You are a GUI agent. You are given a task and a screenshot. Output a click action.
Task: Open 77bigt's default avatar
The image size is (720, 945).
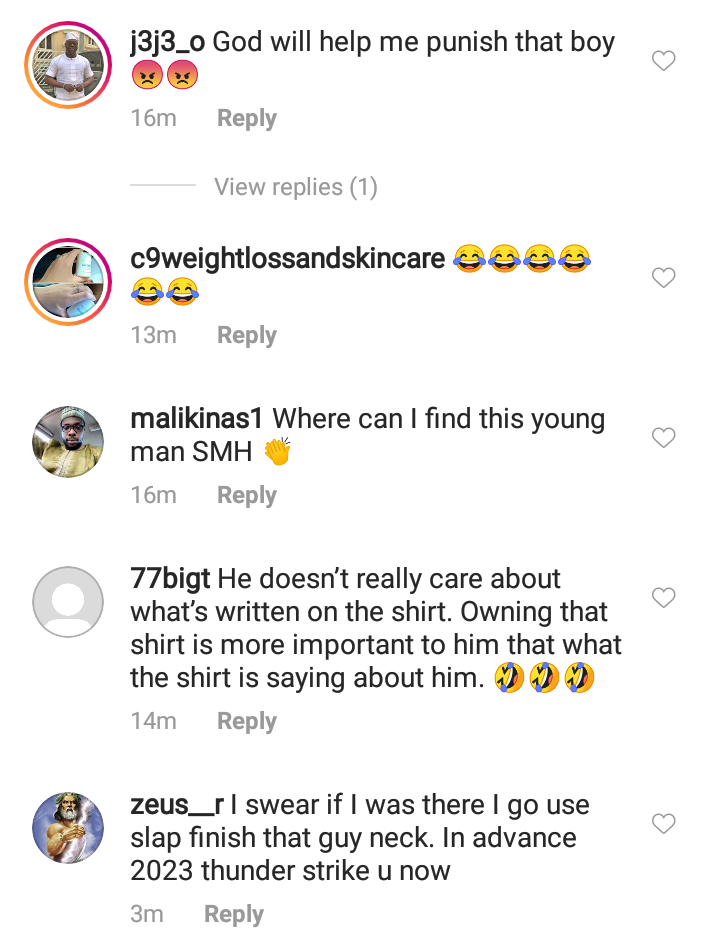(x=68, y=602)
